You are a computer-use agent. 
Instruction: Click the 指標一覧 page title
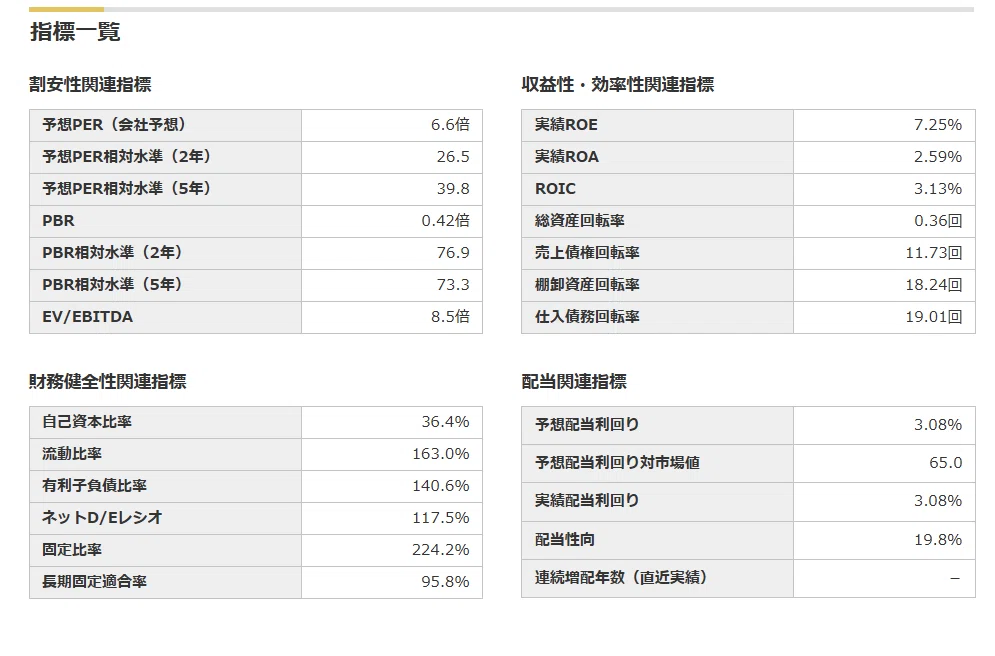tap(75, 31)
